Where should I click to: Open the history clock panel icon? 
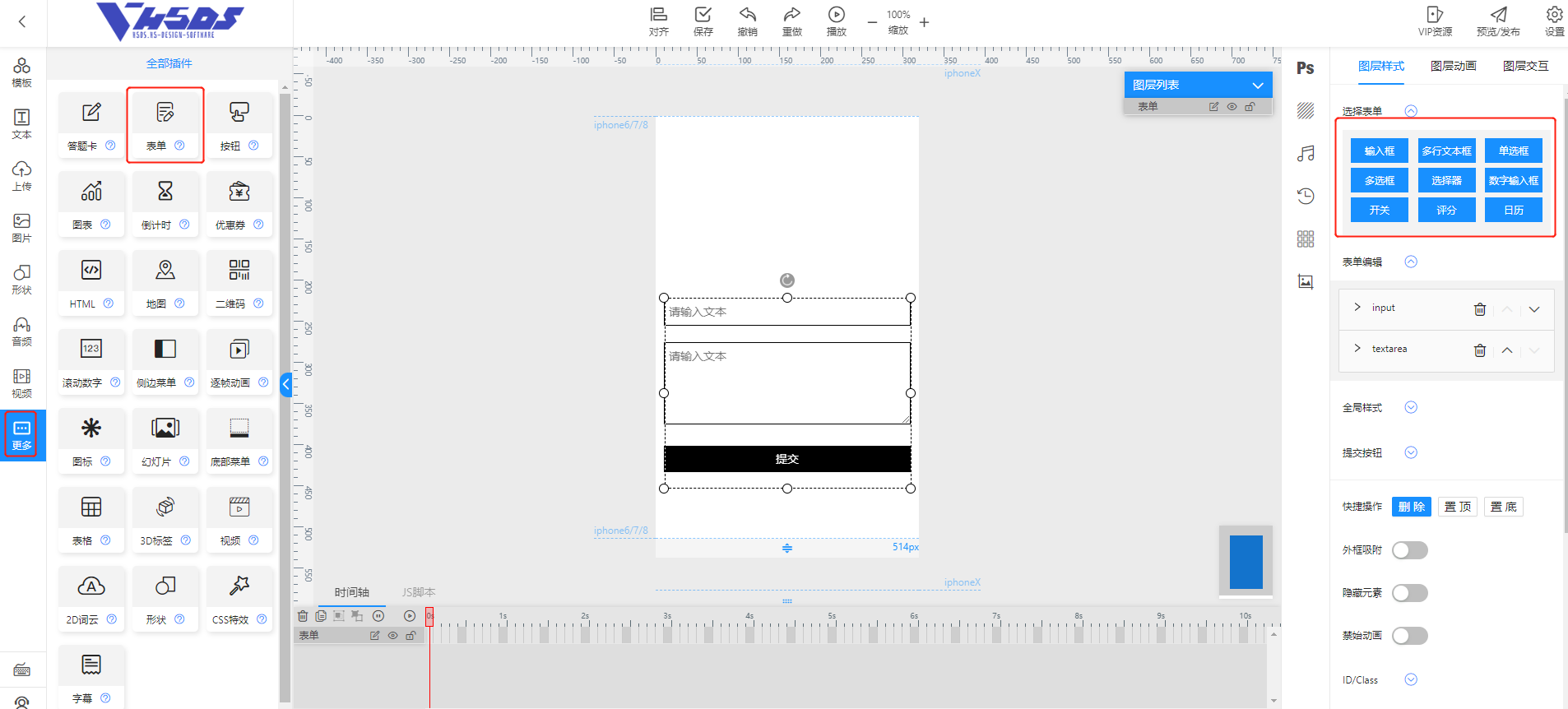[1306, 196]
